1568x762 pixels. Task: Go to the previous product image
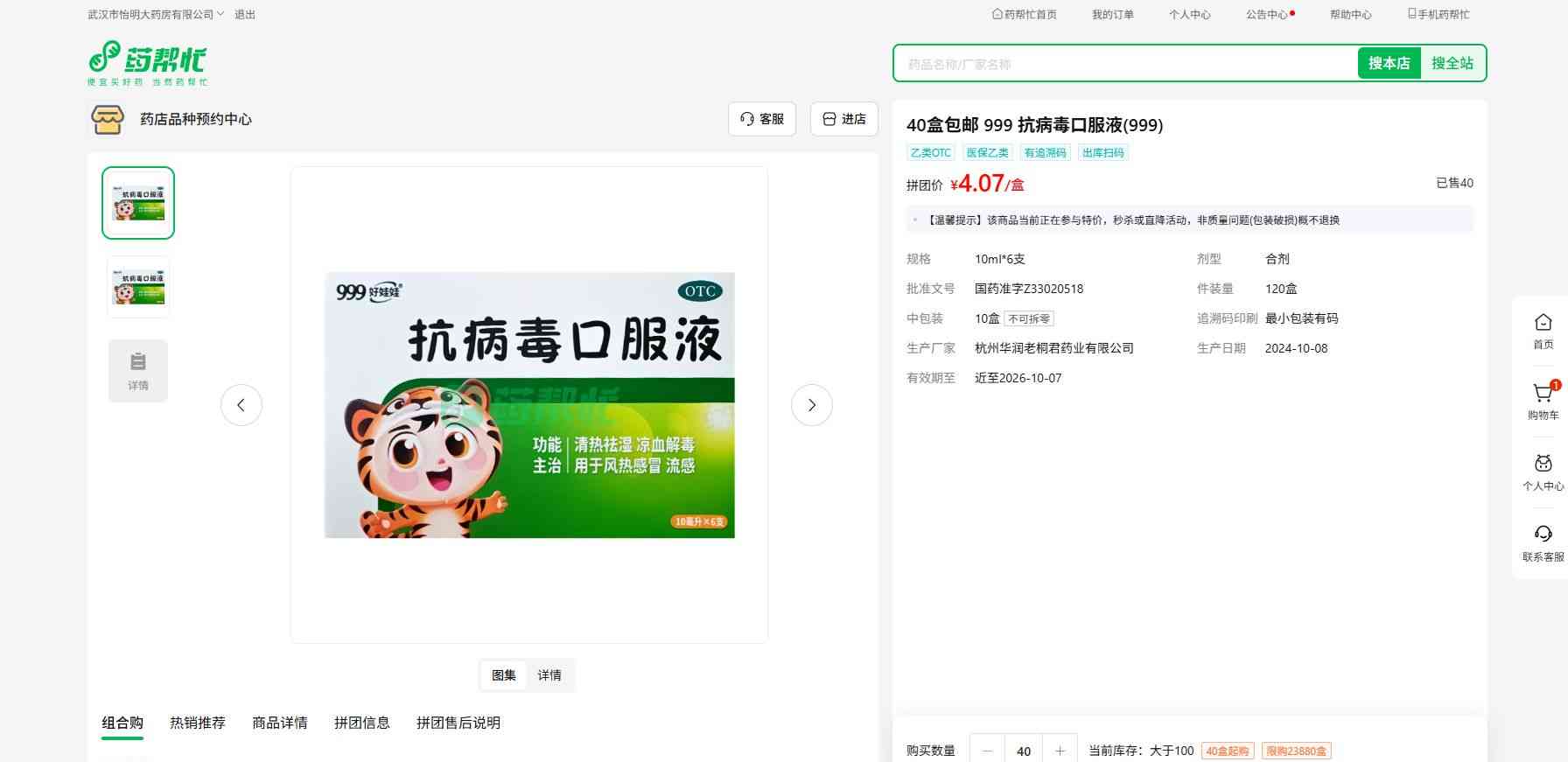(x=241, y=405)
